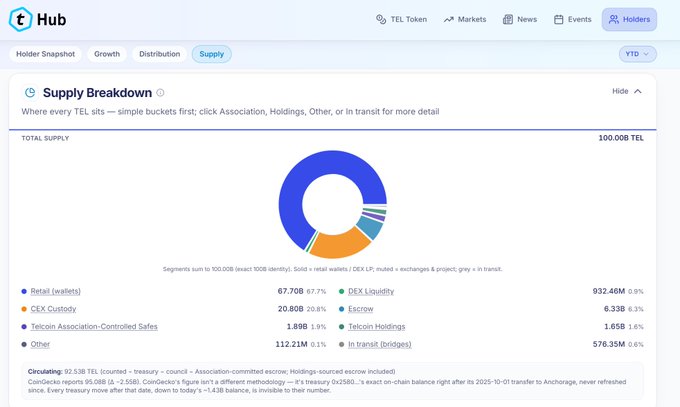The height and width of the screenshot is (407, 680).
Task: Click the 112.21M Other value
Action: click(x=291, y=344)
